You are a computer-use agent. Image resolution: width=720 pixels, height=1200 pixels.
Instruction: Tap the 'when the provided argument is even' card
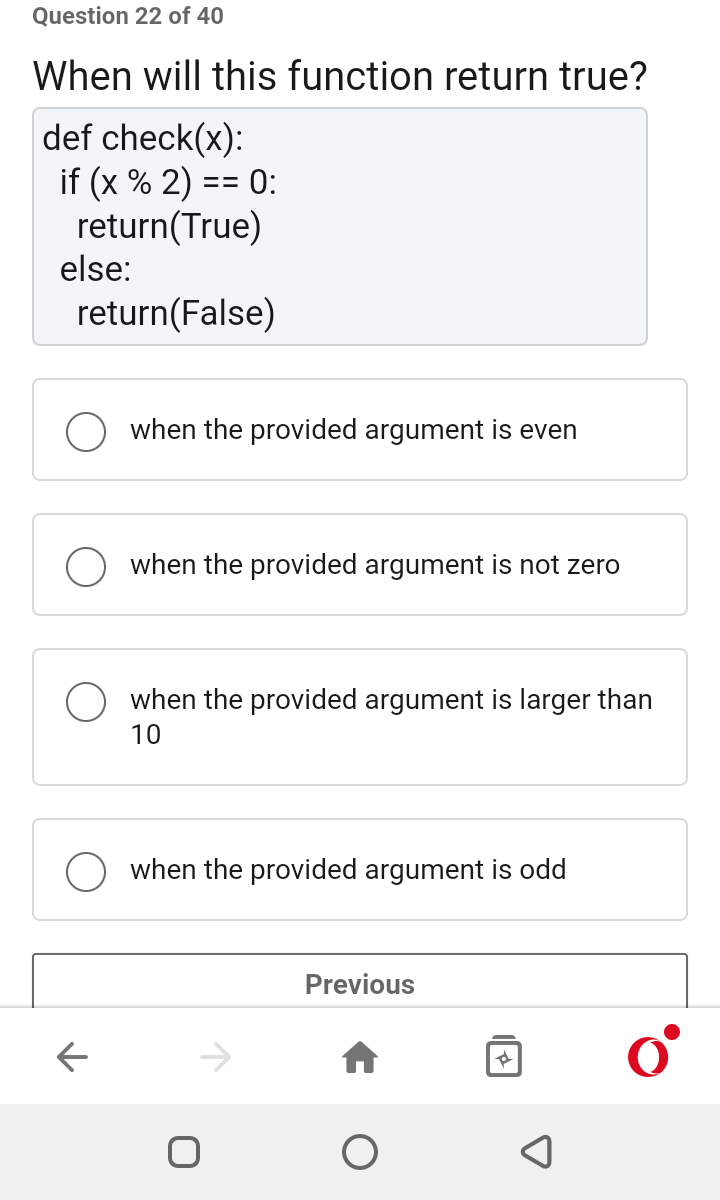click(x=360, y=429)
